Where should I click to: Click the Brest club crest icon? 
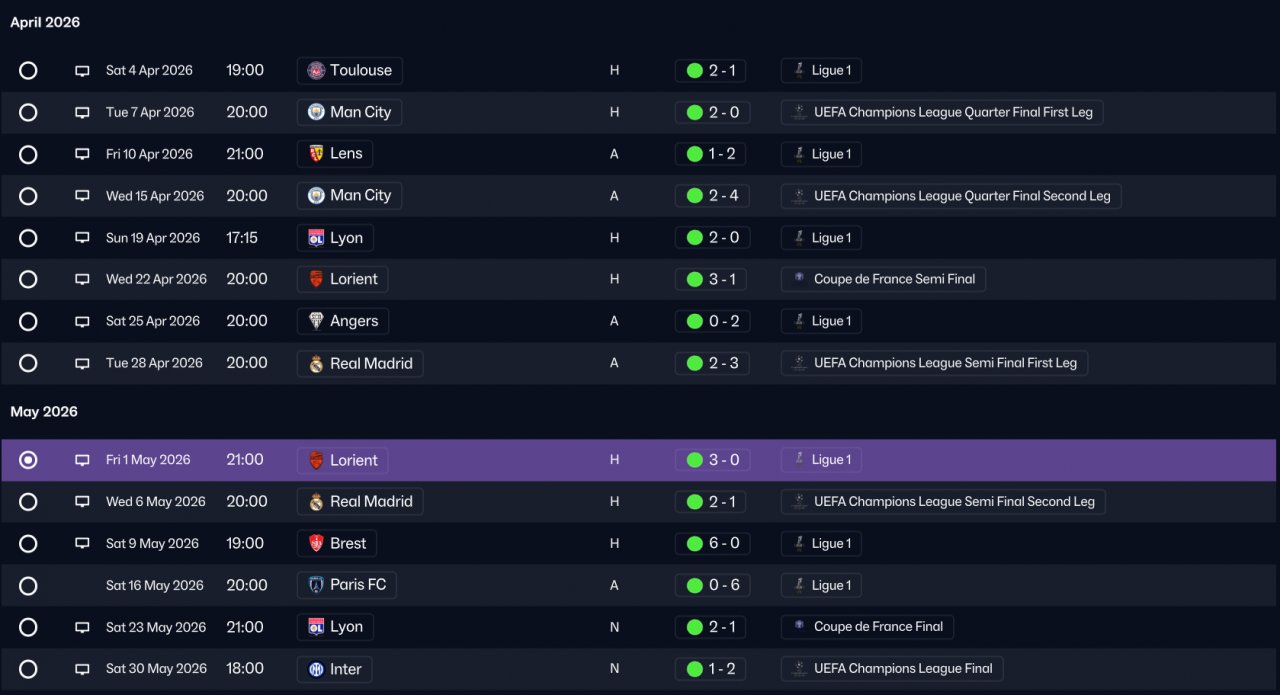point(316,543)
